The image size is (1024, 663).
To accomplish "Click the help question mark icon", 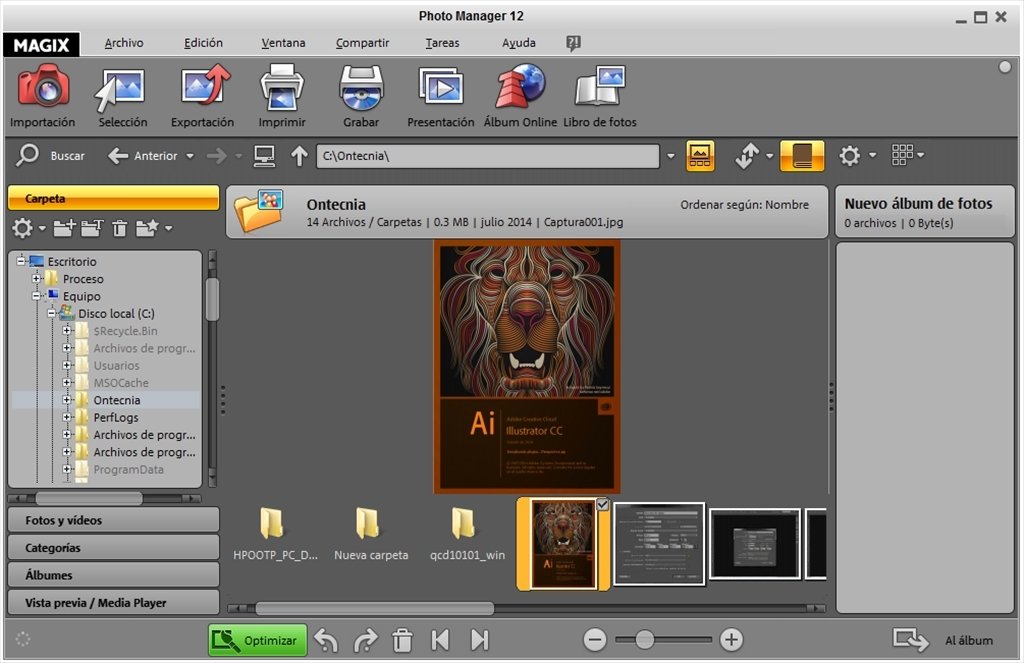I will point(573,43).
